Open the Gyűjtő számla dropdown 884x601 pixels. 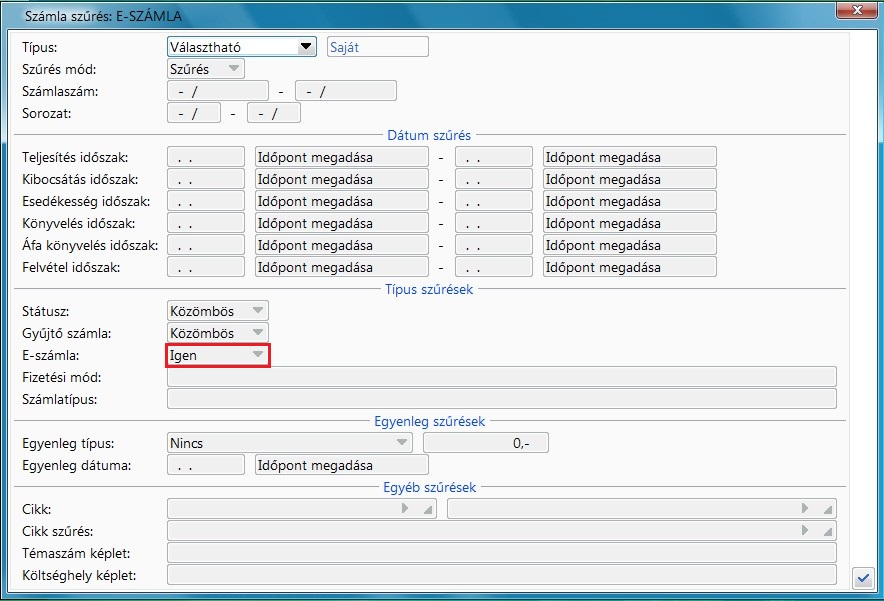[258, 332]
